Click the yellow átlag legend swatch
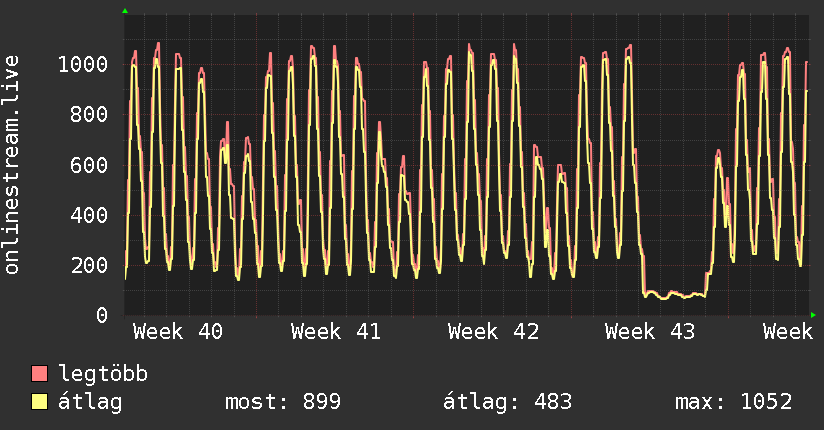 coord(39,402)
